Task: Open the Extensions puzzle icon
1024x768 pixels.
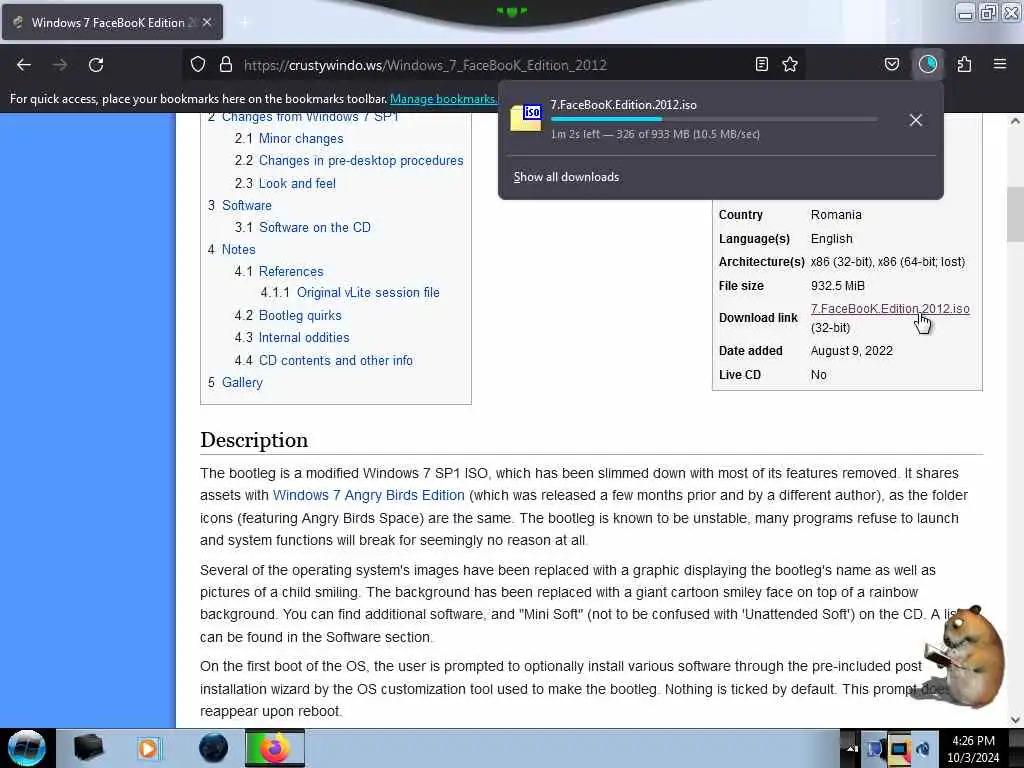Action: [964, 64]
